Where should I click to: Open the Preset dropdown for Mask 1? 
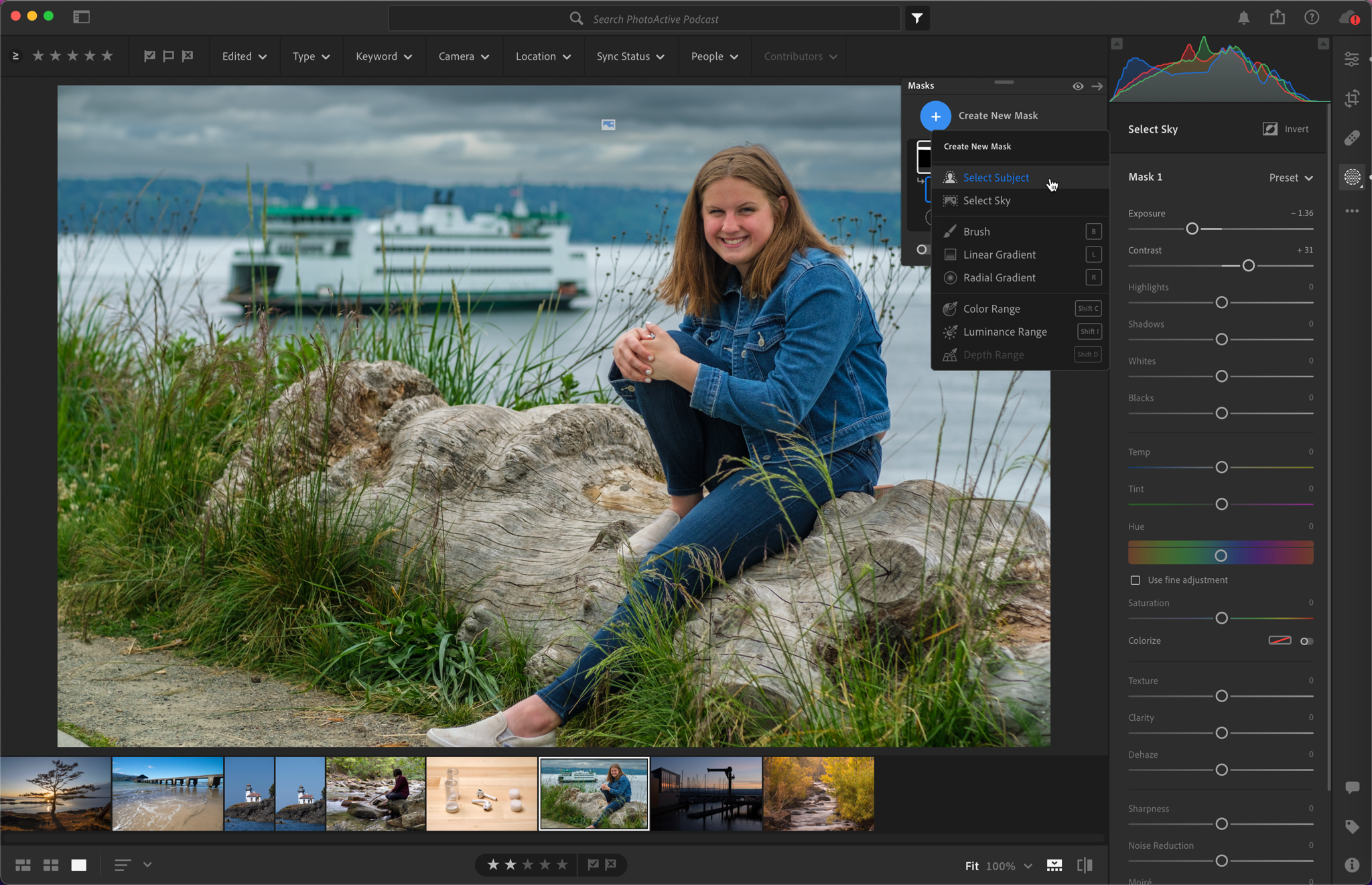pos(1291,178)
